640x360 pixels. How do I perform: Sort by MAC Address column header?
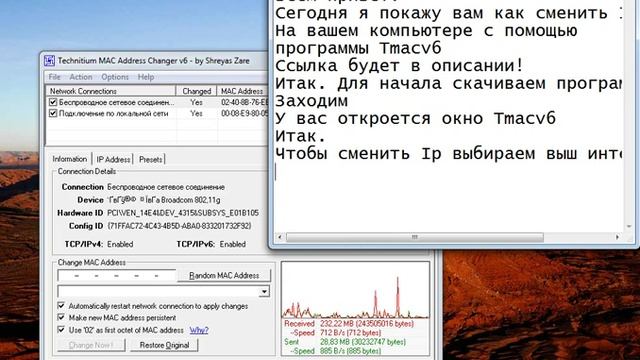(242, 91)
